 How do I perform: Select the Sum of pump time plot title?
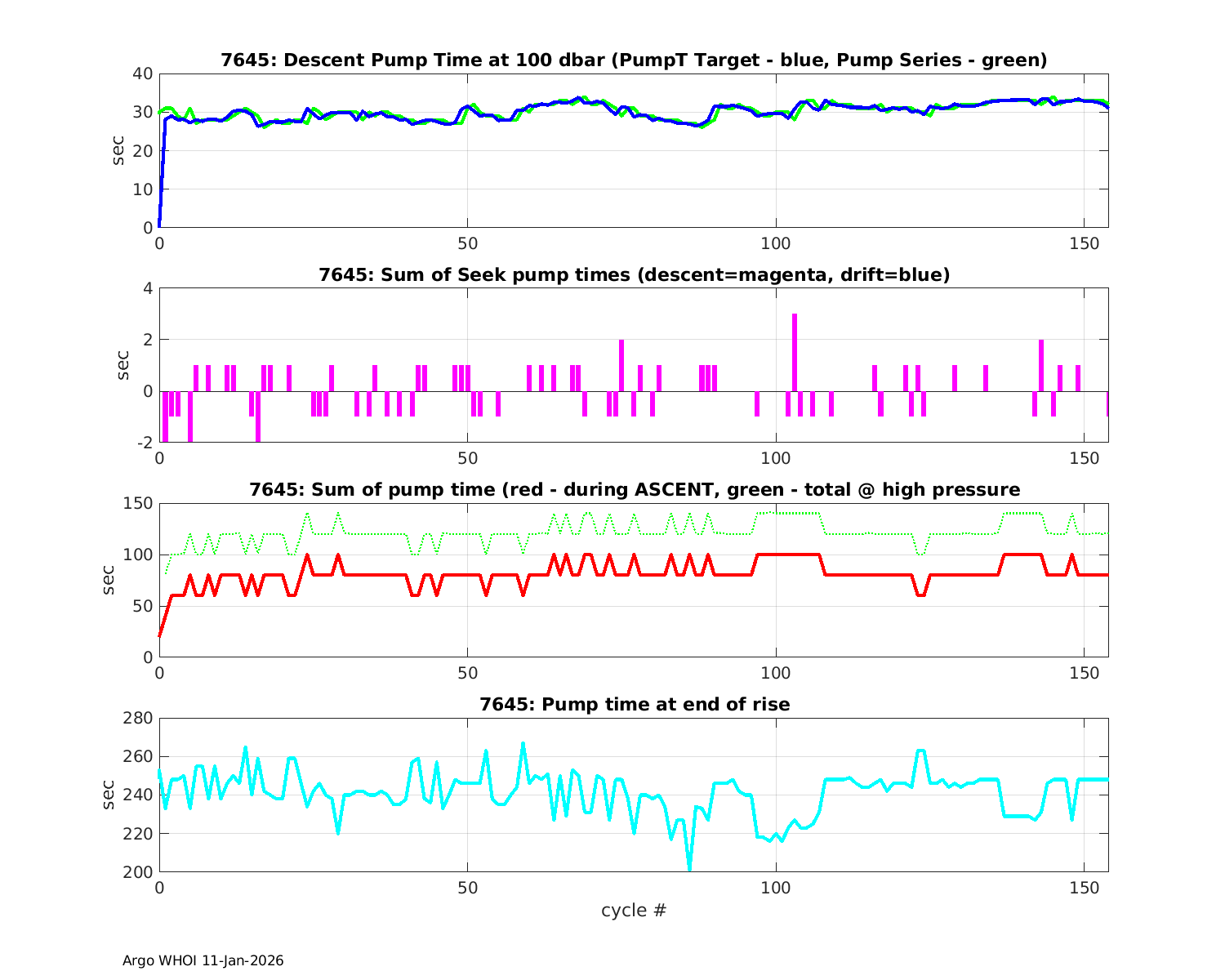tap(634, 490)
